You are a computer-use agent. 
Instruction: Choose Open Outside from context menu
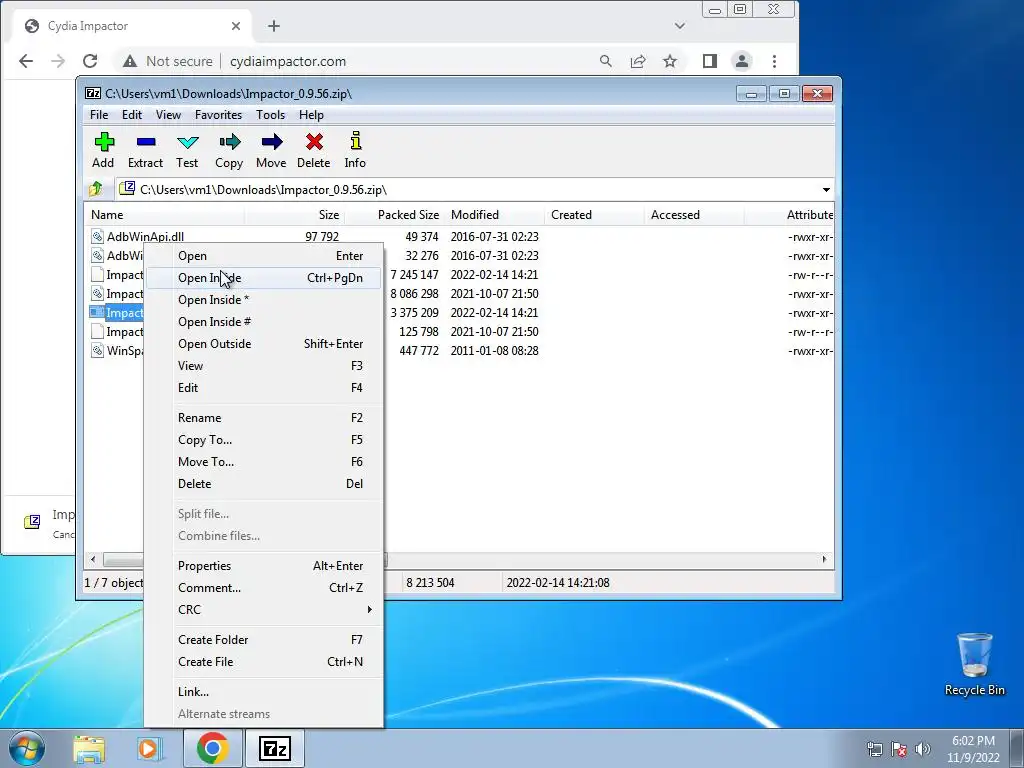[x=263, y=344]
